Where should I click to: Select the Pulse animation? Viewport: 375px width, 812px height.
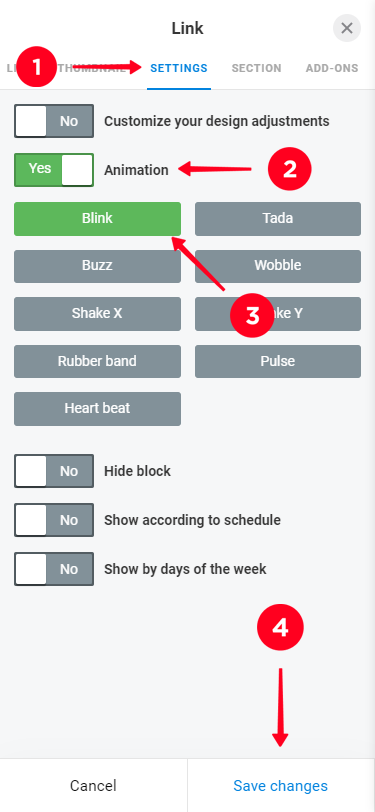click(x=278, y=361)
